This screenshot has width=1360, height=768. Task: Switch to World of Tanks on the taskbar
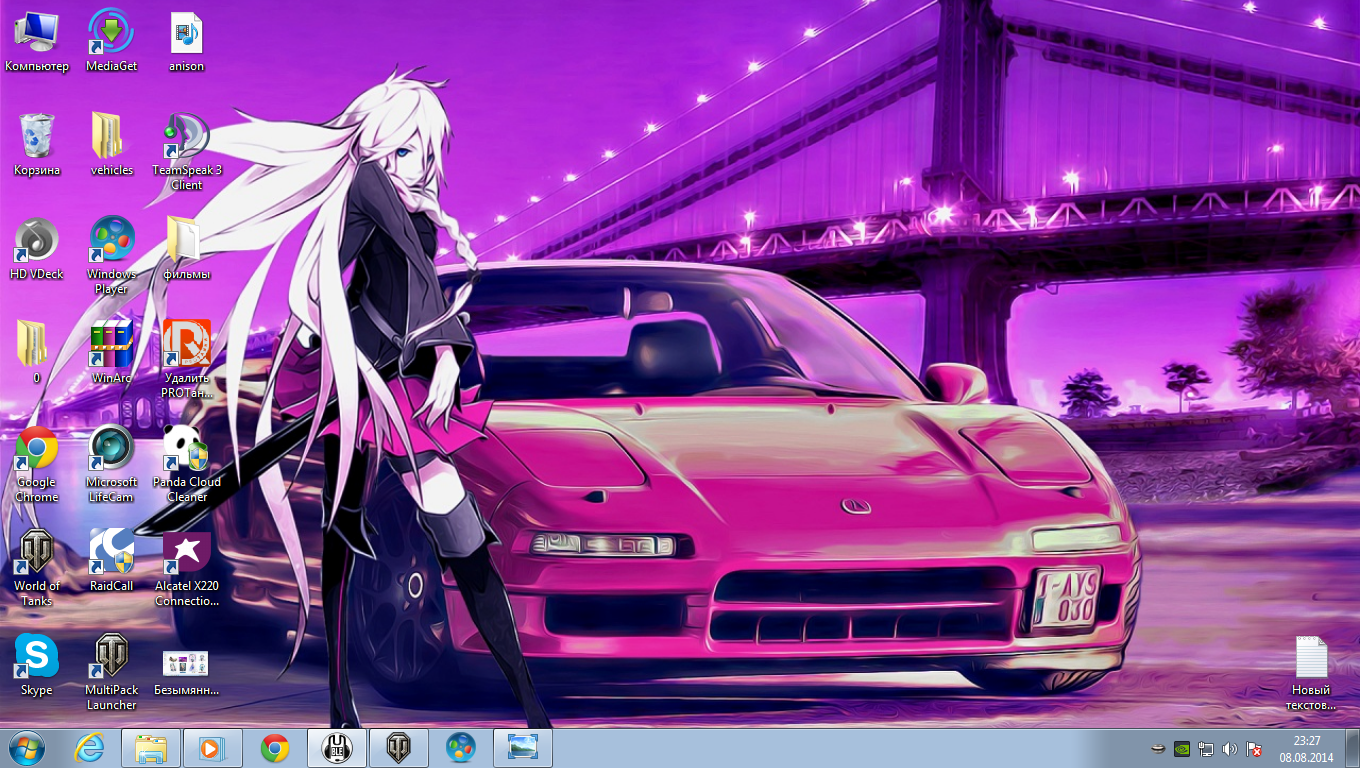(399, 748)
